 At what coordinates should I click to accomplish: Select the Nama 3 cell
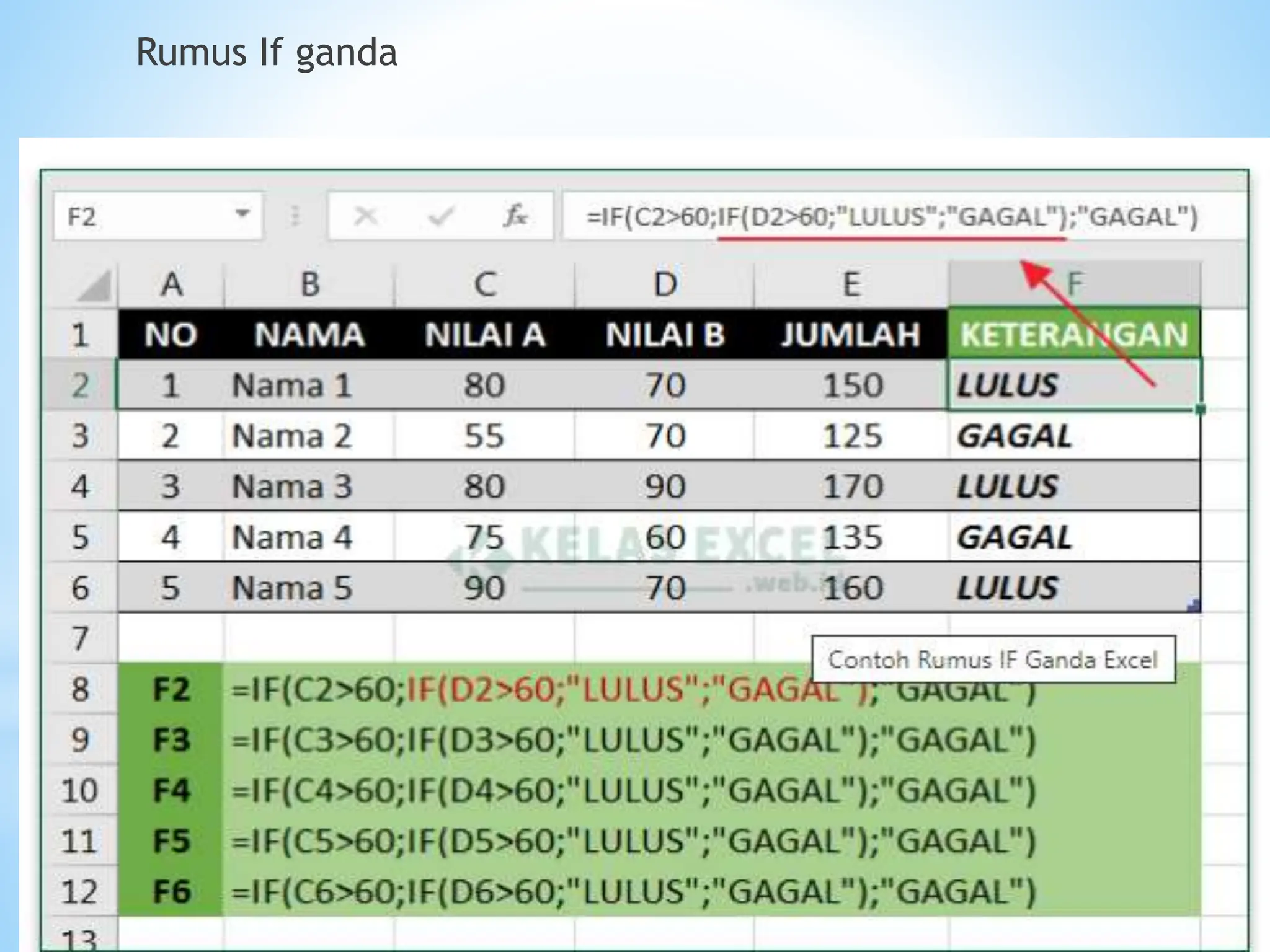(x=291, y=487)
